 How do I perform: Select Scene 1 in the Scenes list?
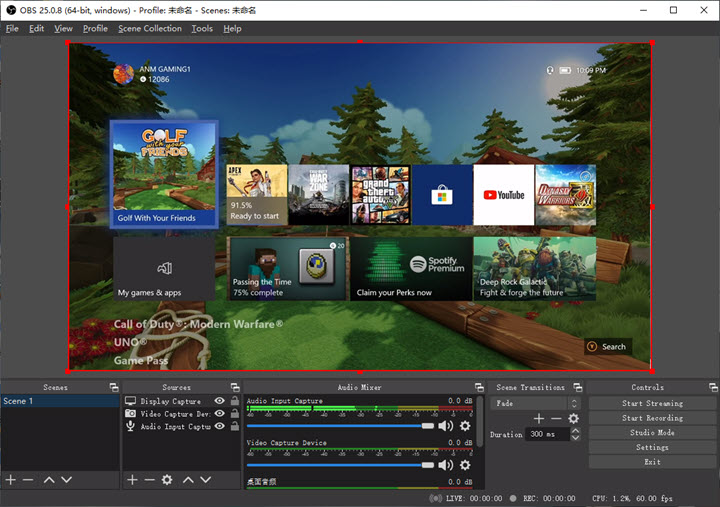click(19, 402)
